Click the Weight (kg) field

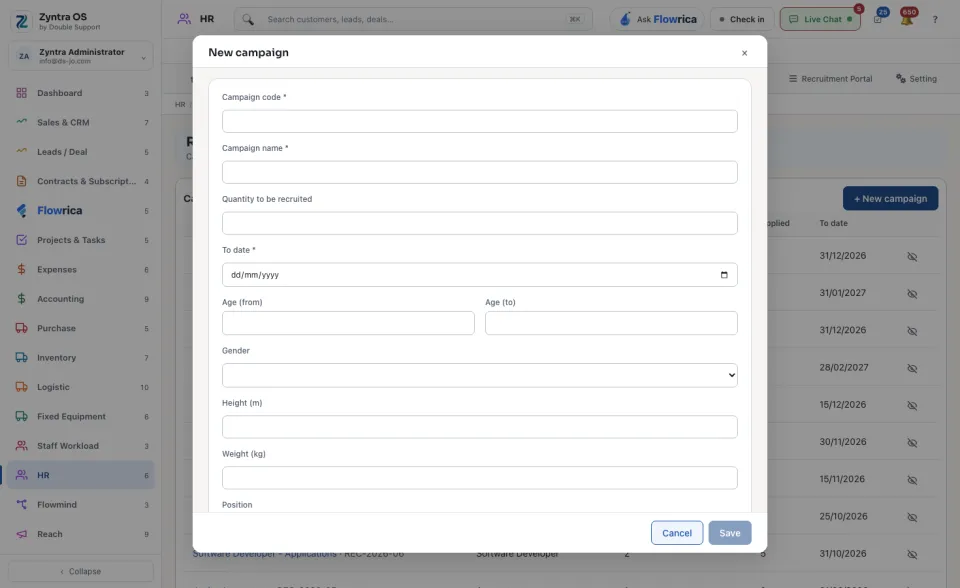[x=479, y=478]
